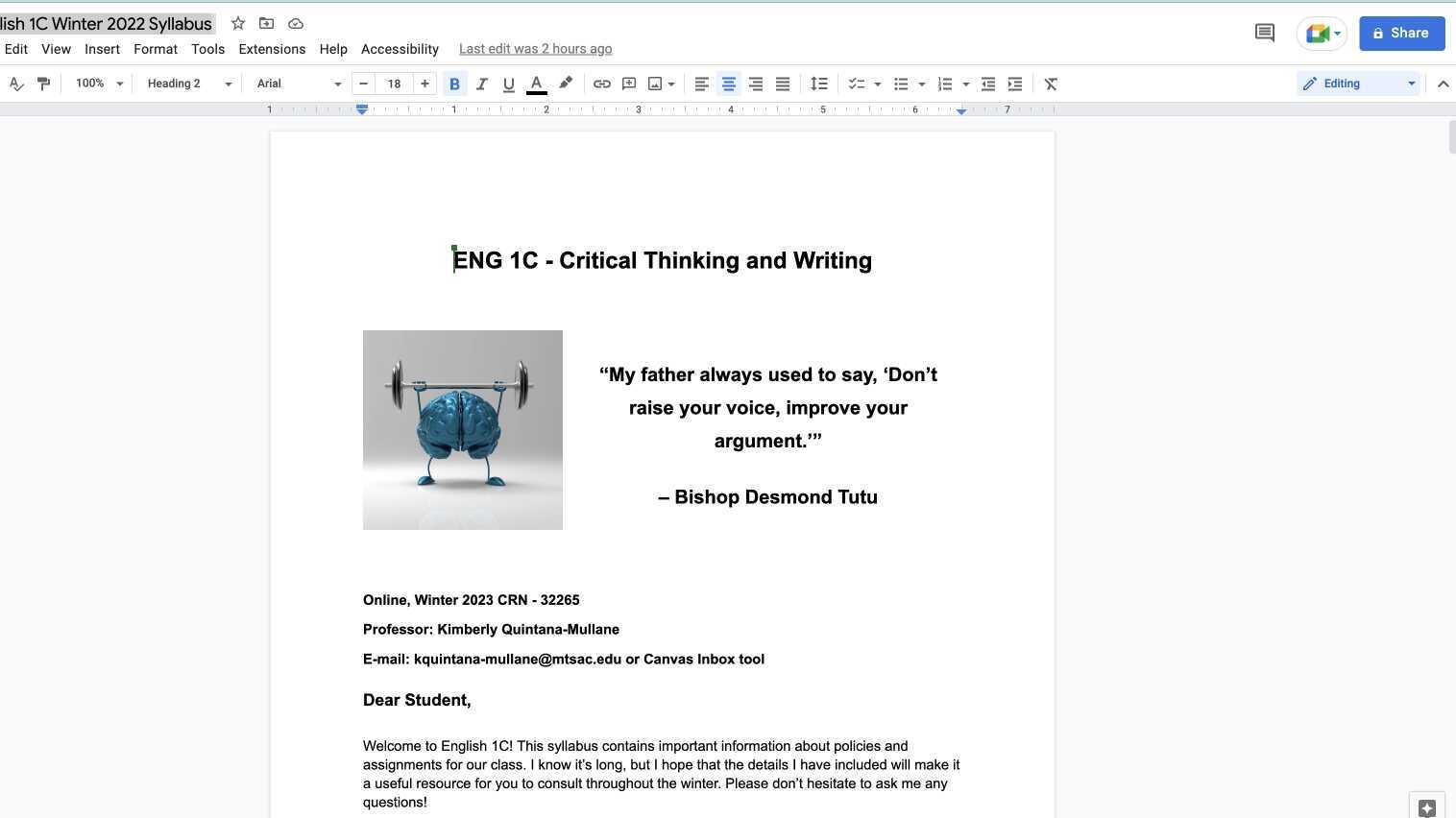Open Arial font dropdown
This screenshot has height=818, width=1456.
click(299, 84)
